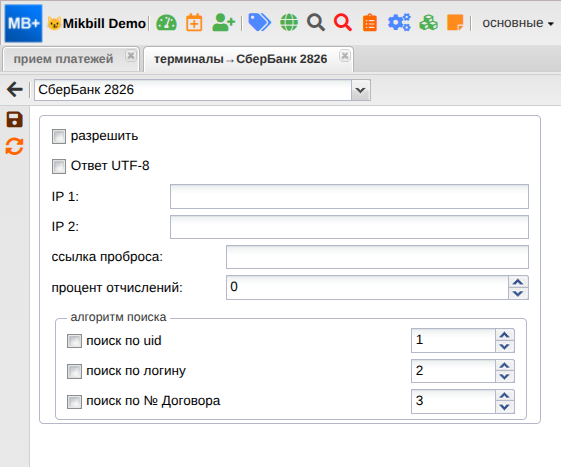561x467 pixels.
Task: Click the ссылка проброса label
Action: point(107,257)
